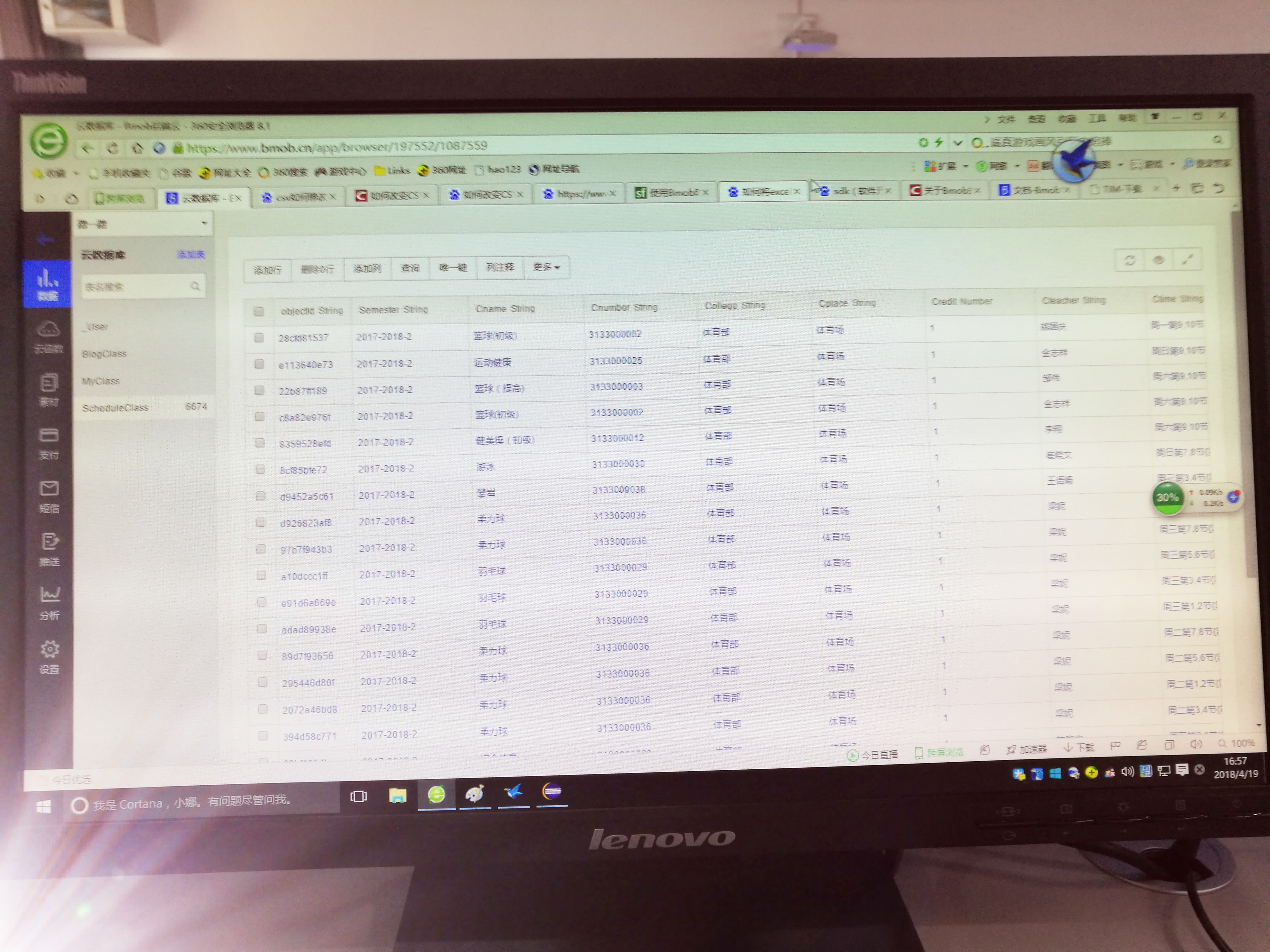The image size is (1270, 952).
Task: Open the 分析 analytics chart icon
Action: coord(49,603)
